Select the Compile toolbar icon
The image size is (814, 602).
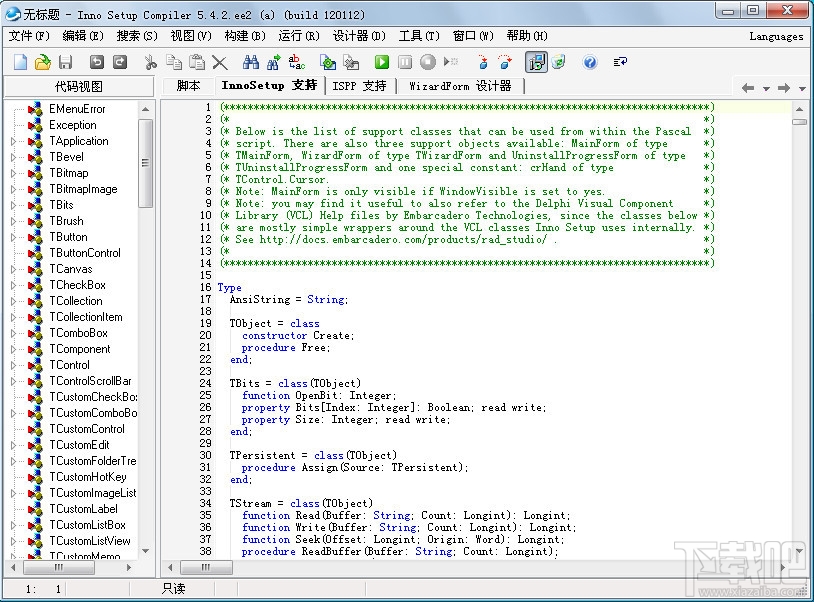coord(330,61)
